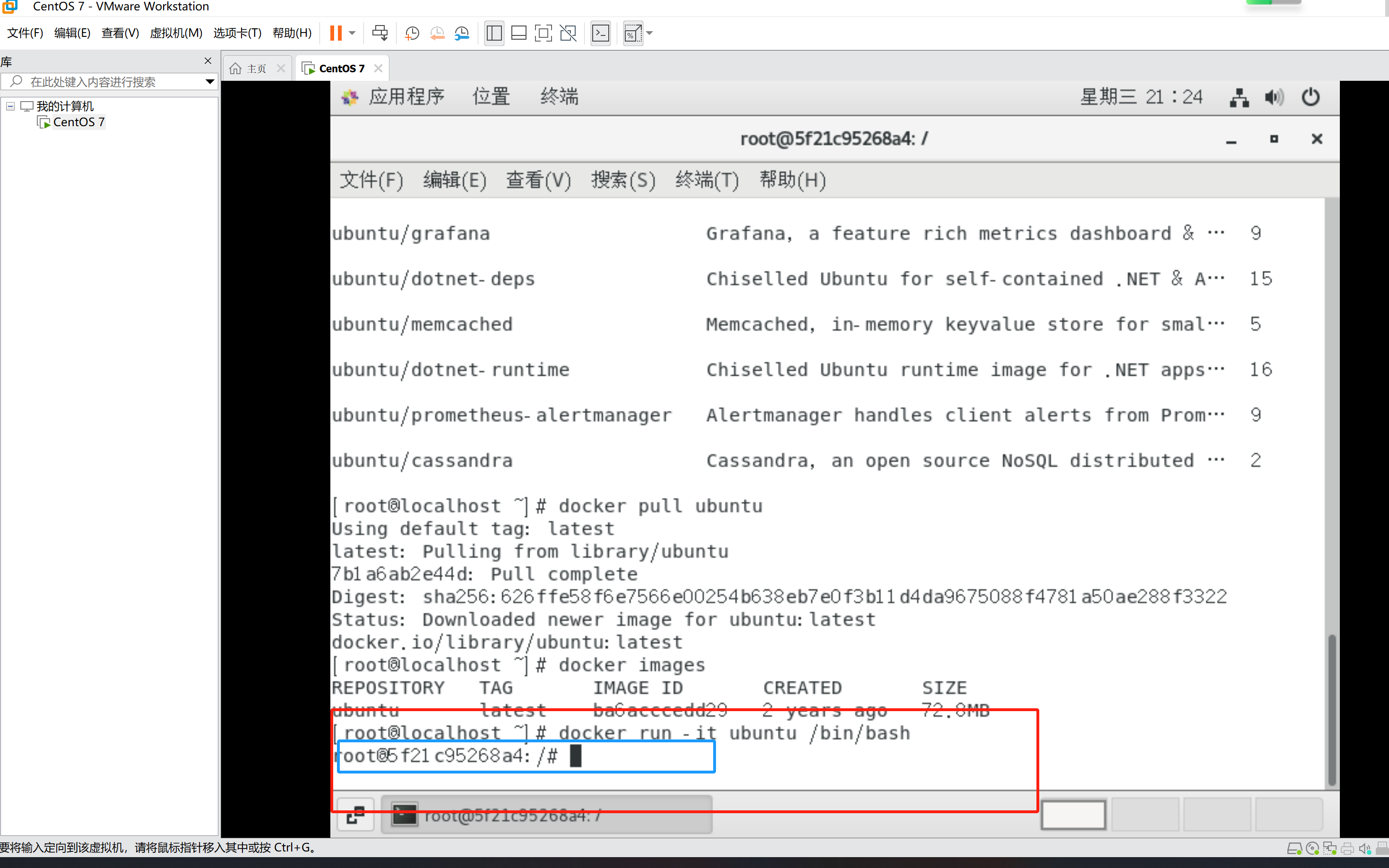Open terminal 终端(T) menu
Viewport: 1389px width, 868px height.
707,180
